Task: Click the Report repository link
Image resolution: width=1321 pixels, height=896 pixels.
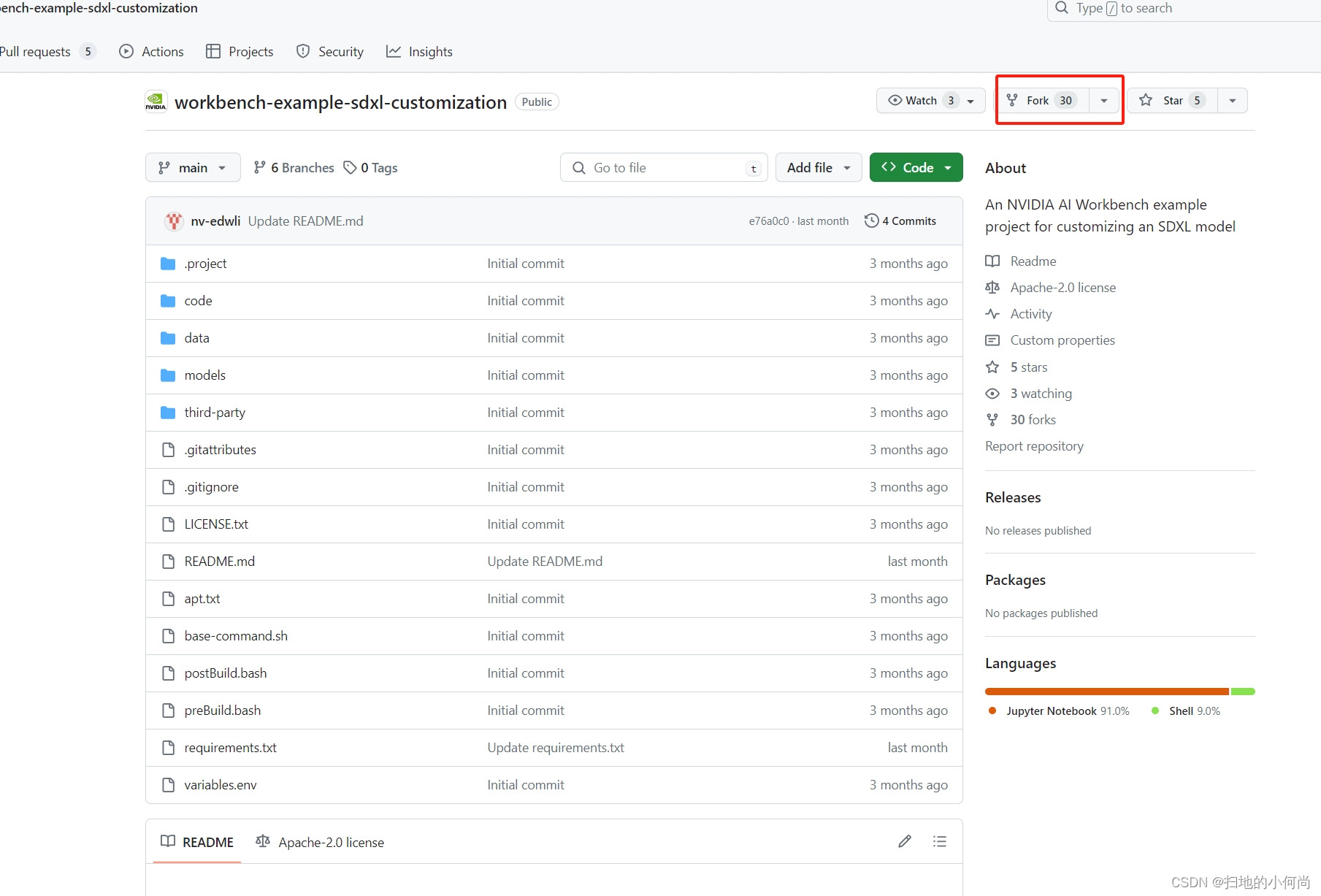Action: point(1034,446)
